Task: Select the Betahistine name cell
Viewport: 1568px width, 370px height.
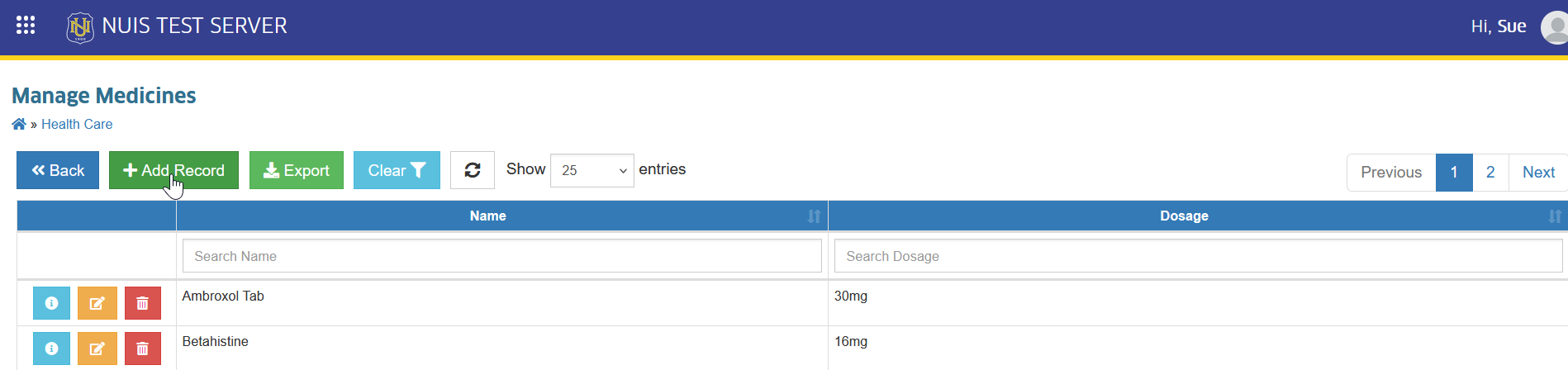Action: tap(502, 348)
